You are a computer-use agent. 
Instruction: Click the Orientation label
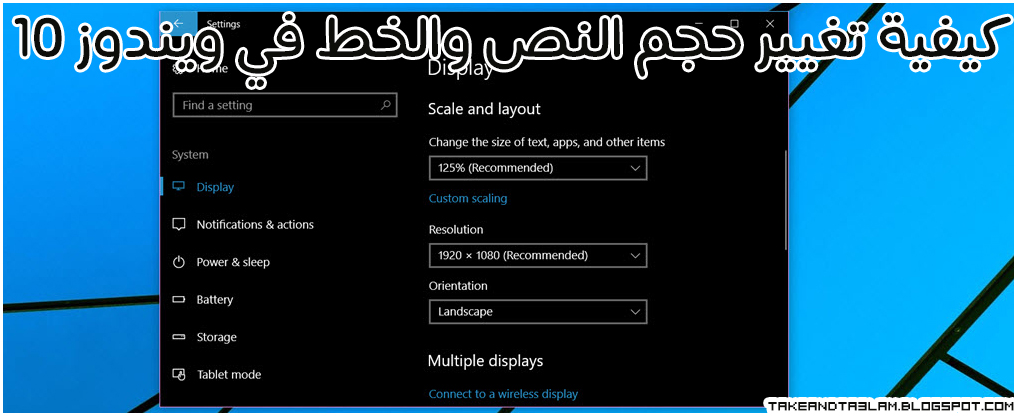click(458, 286)
